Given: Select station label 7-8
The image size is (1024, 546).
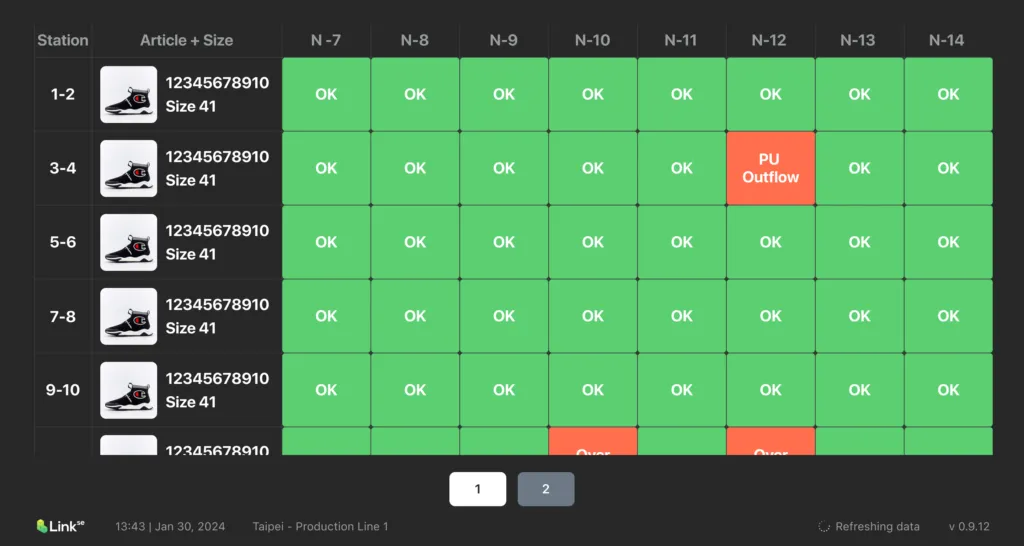Looking at the screenshot, I should coord(63,316).
